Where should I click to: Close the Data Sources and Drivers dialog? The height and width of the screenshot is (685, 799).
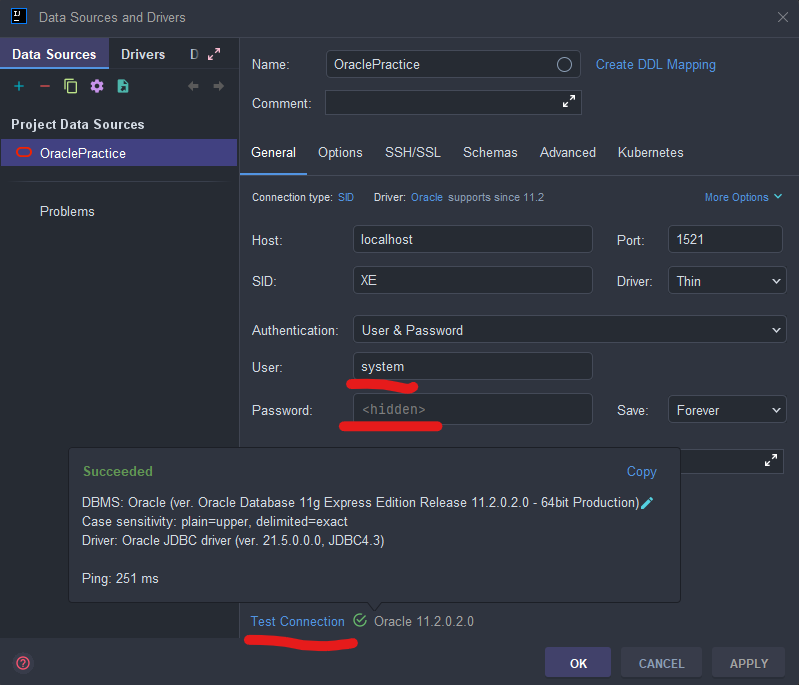click(x=783, y=17)
